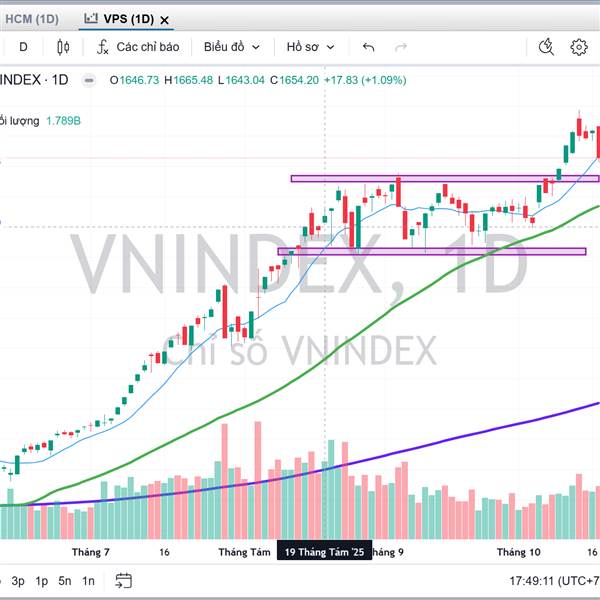
Task: Open the candlestick chart type selector
Action: (x=64, y=47)
